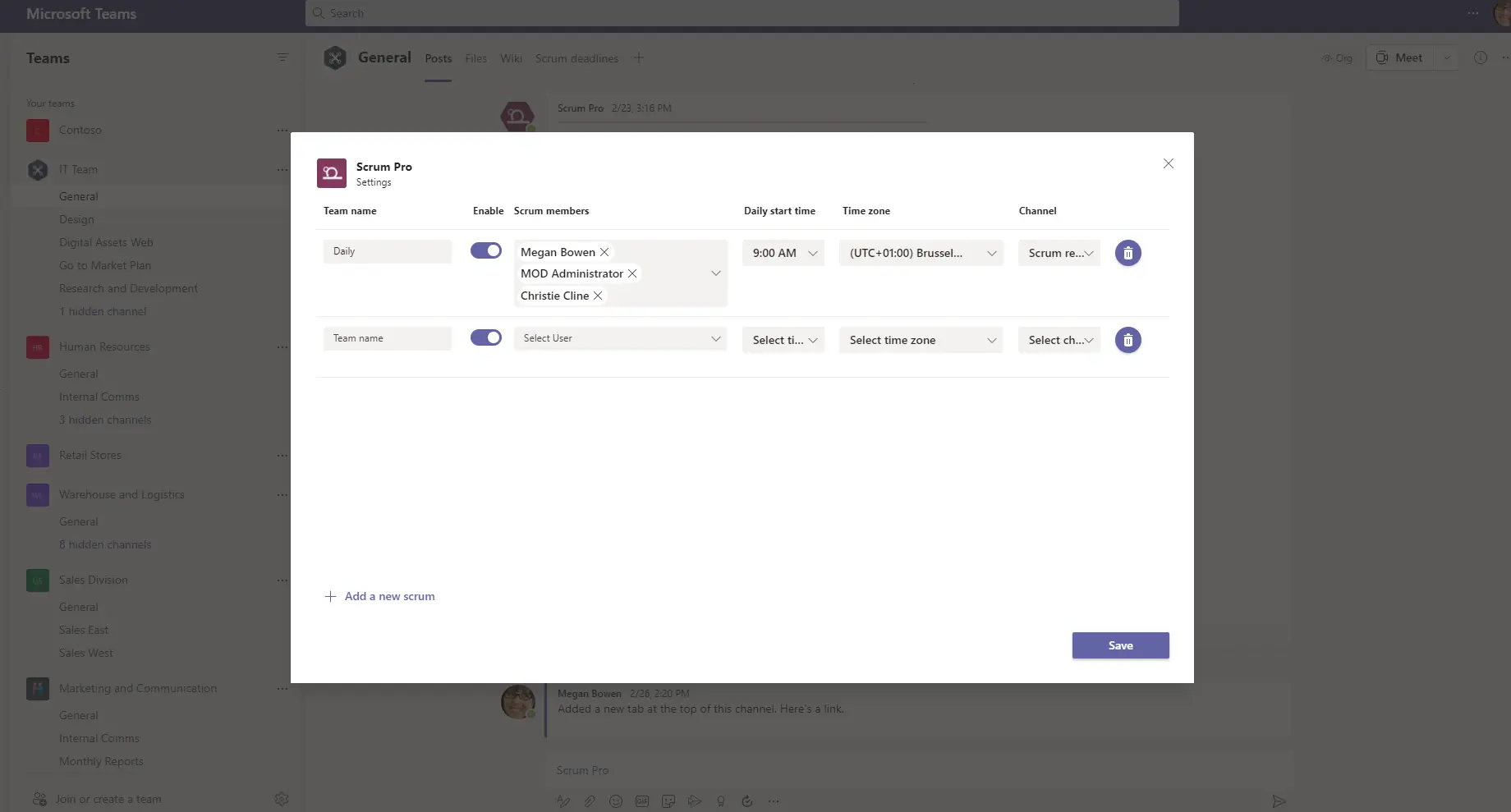This screenshot has width=1511, height=812.
Task: Open the Select User dropdown
Action: tap(621, 338)
